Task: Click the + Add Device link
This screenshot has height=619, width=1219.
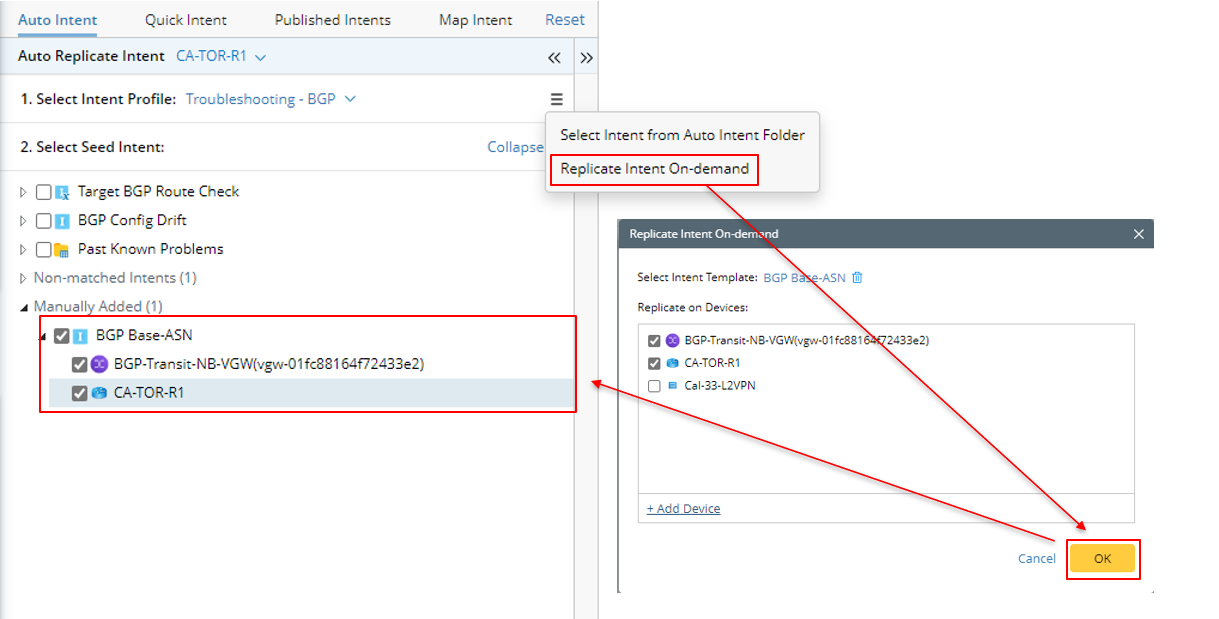Action: tap(683, 509)
